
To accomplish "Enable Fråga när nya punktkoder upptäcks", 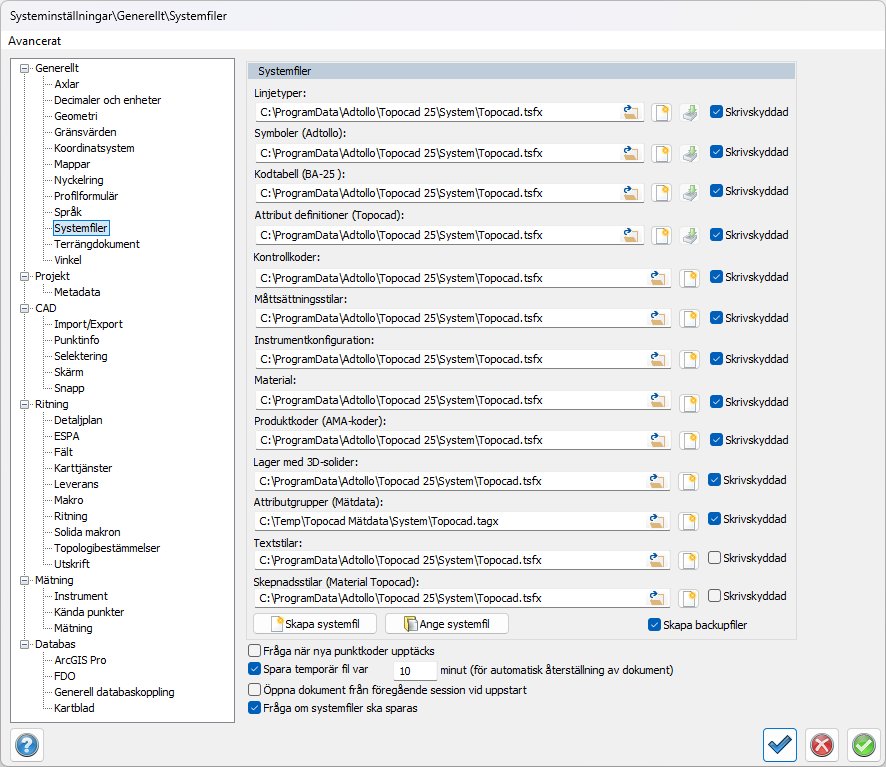I will click(254, 651).
